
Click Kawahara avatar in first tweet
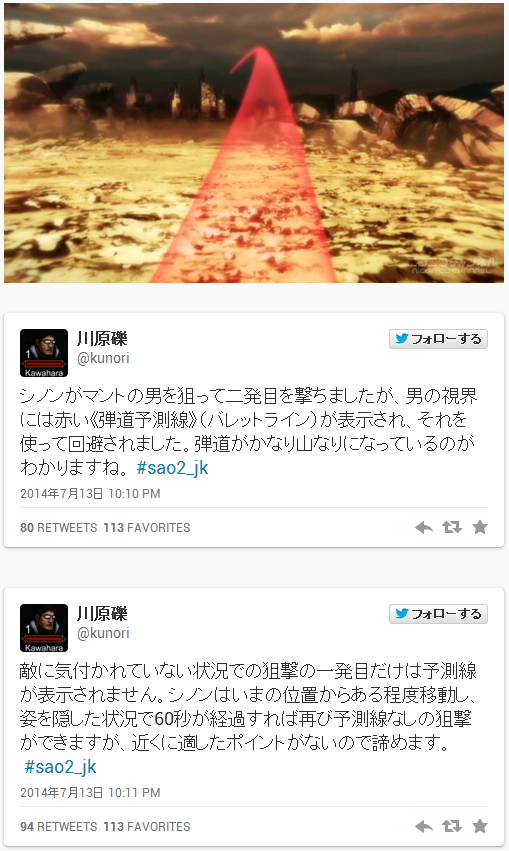click(x=44, y=353)
